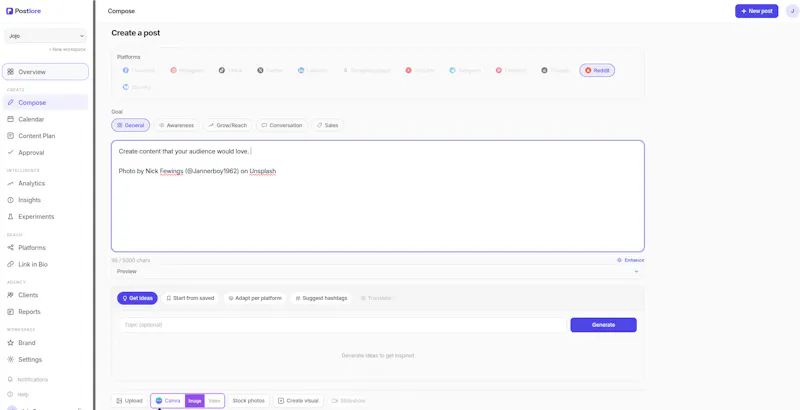Click the Topic optional input field
Screen dimensions: 800x410
point(343,325)
